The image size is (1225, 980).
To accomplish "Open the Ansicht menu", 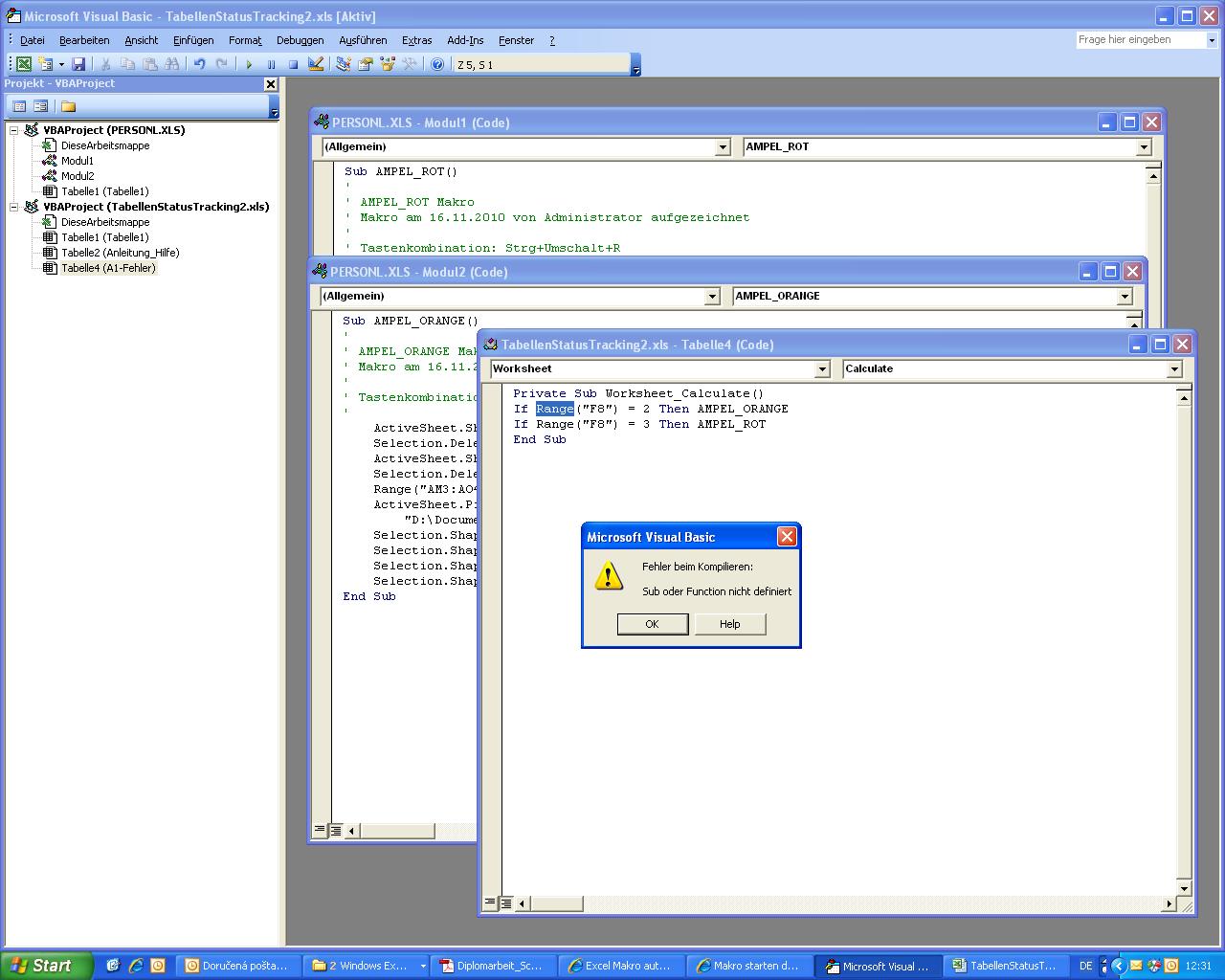I will 142,40.
